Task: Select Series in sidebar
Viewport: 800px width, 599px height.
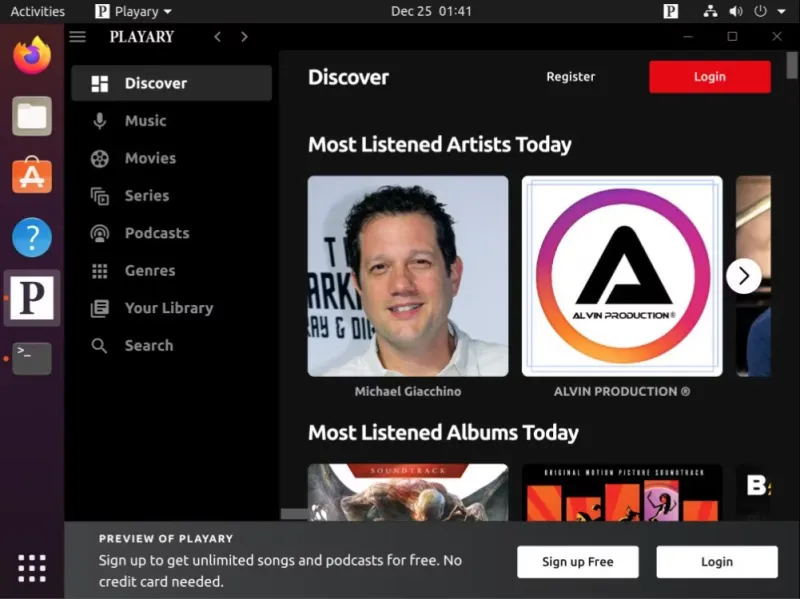Action: (171, 196)
